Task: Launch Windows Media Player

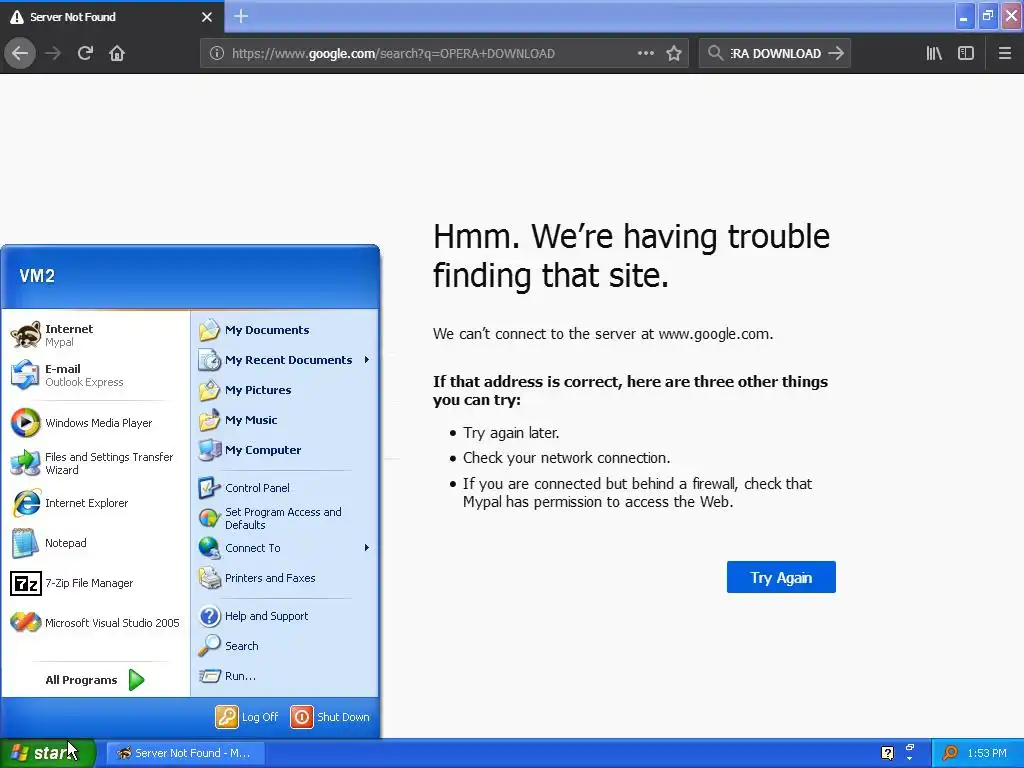Action: 95,423
